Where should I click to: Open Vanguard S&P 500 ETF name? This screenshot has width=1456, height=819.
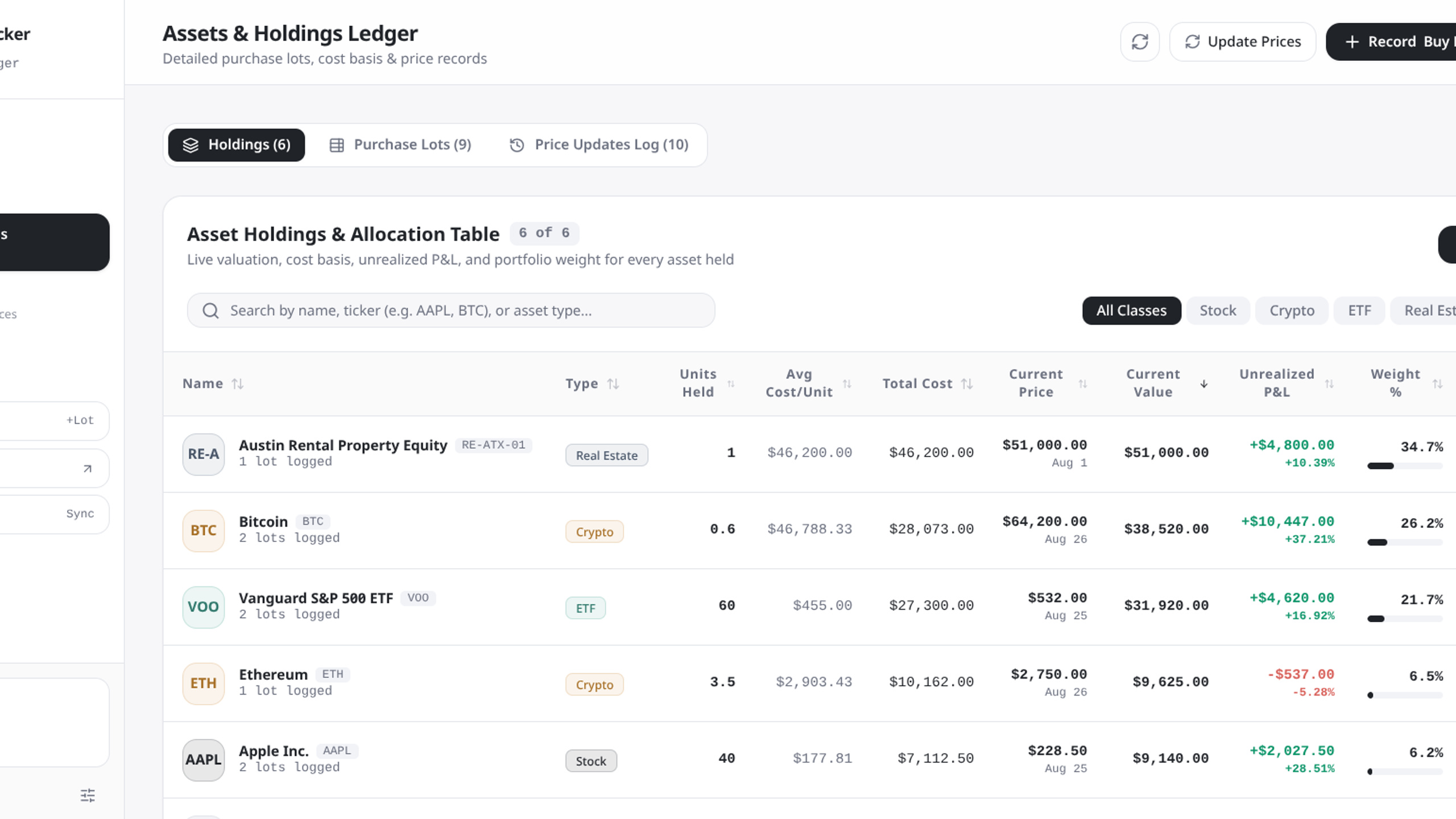coord(316,598)
